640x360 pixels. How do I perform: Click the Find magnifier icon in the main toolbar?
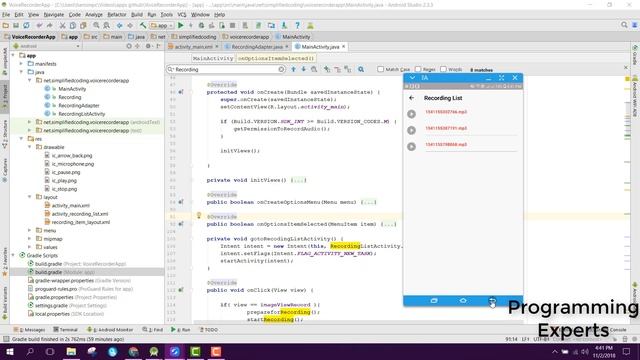pos(96,25)
